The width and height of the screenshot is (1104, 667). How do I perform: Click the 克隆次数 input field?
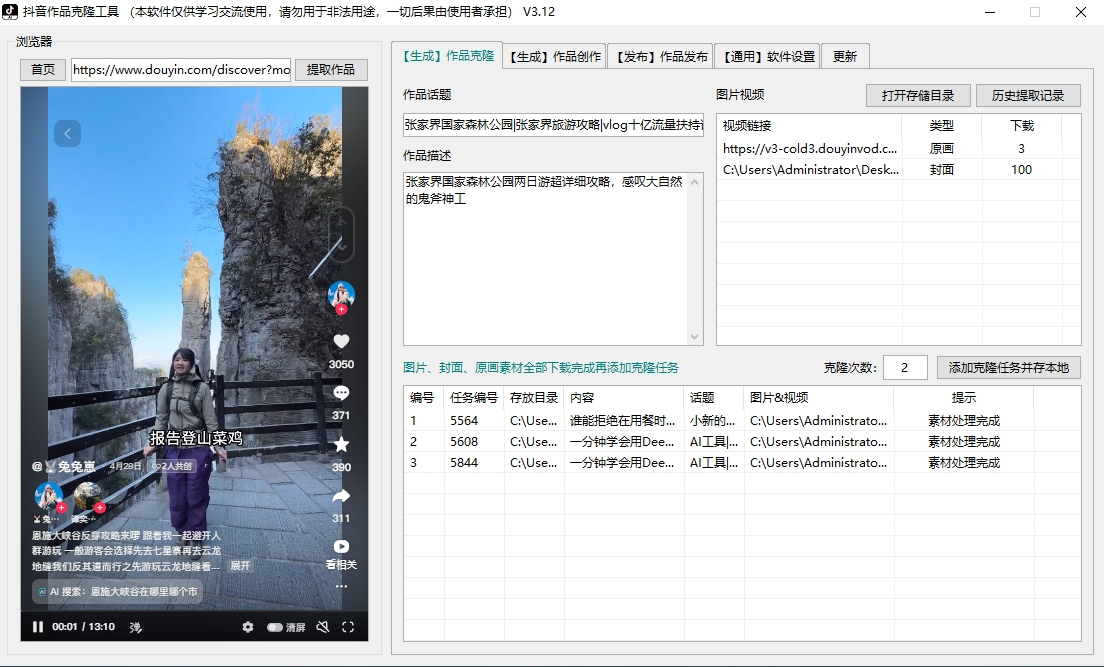pos(905,367)
